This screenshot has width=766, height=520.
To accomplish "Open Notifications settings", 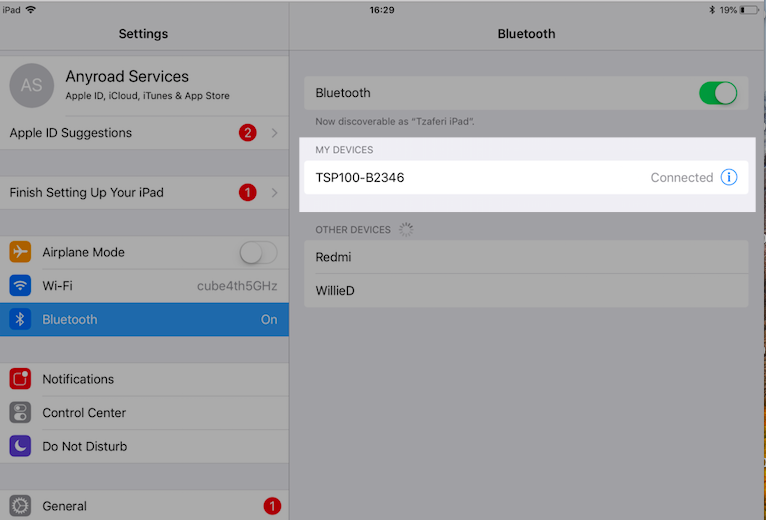I will pyautogui.click(x=144, y=379).
